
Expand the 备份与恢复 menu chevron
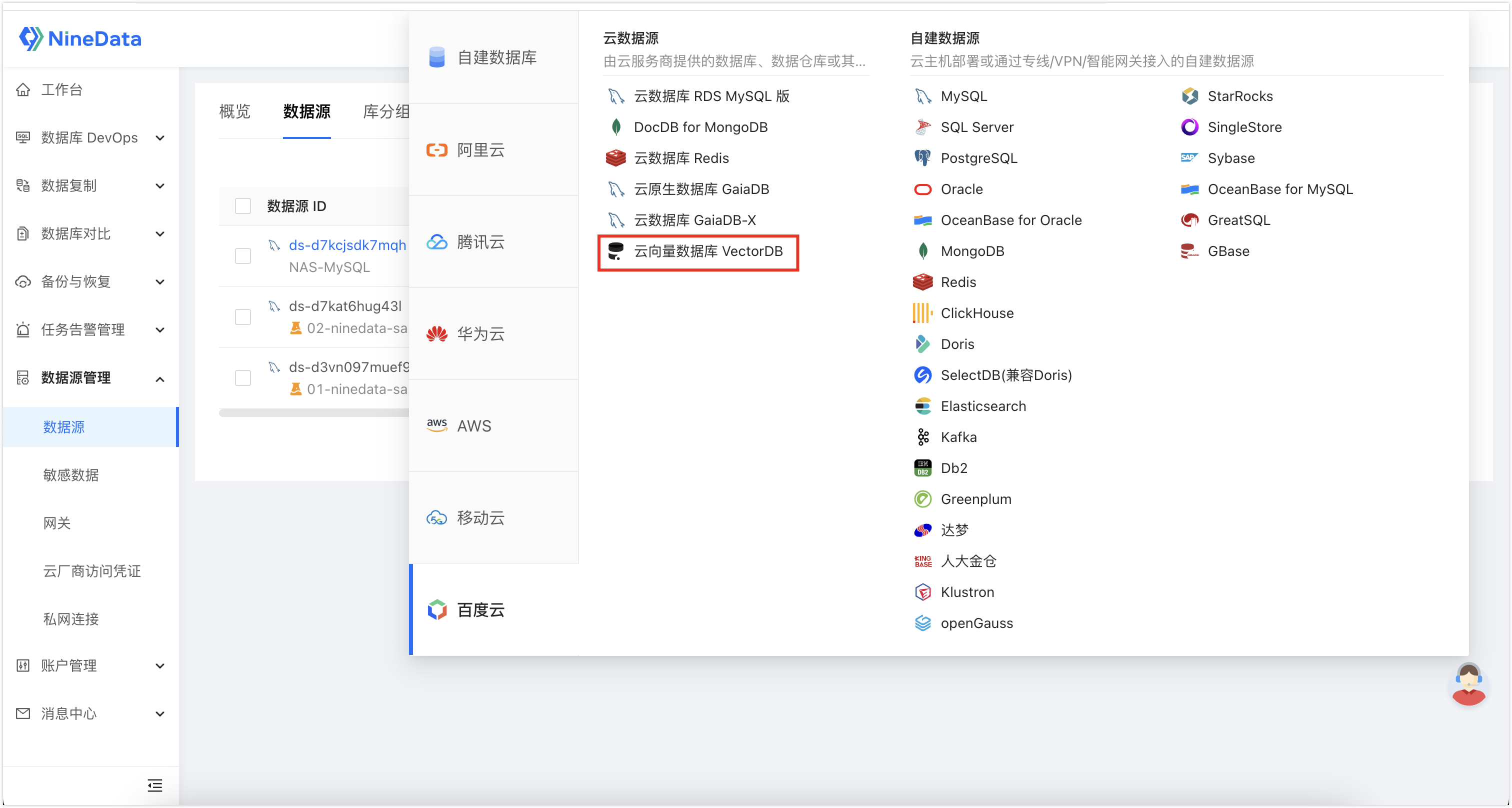(x=159, y=282)
